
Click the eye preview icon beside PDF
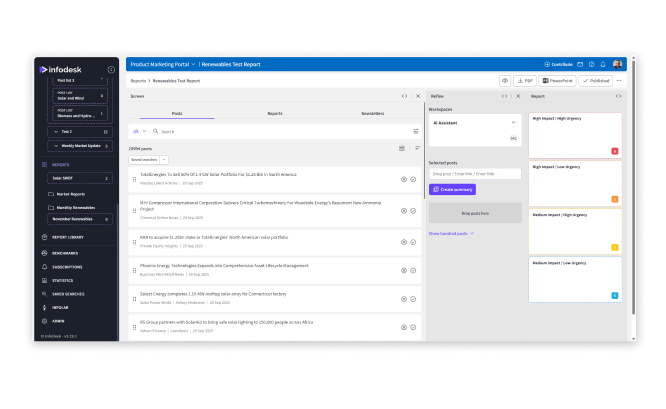505,81
